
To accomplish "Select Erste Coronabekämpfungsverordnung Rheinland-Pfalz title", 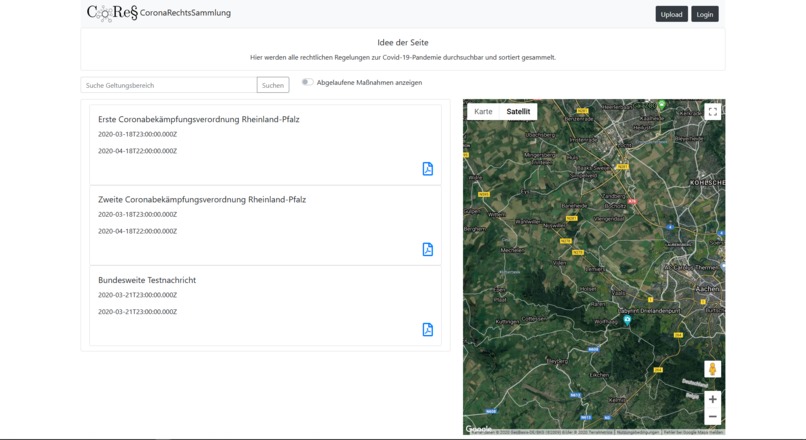I will pos(198,119).
